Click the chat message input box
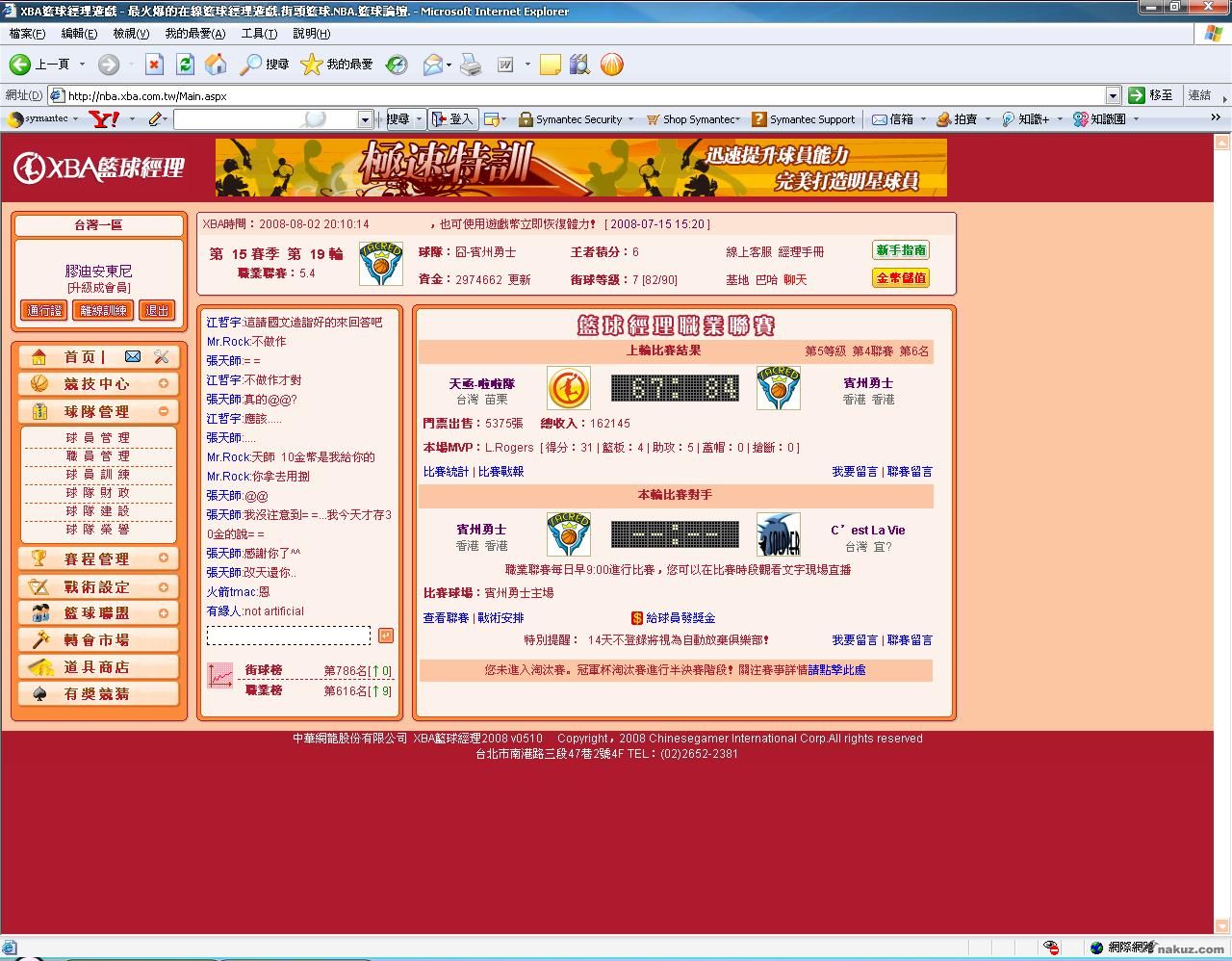Viewport: 1232px width, 961px height. click(288, 636)
